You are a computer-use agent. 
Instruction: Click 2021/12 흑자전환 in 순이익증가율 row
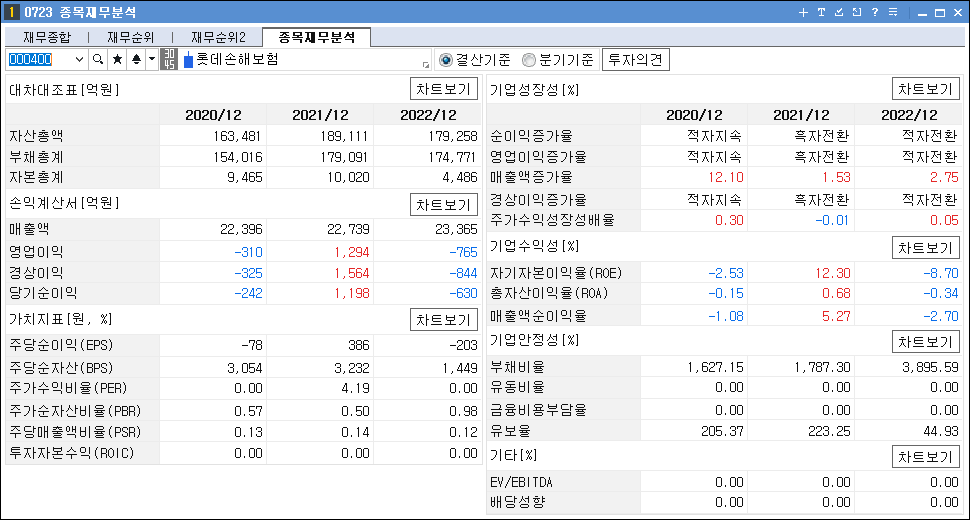coord(822,135)
